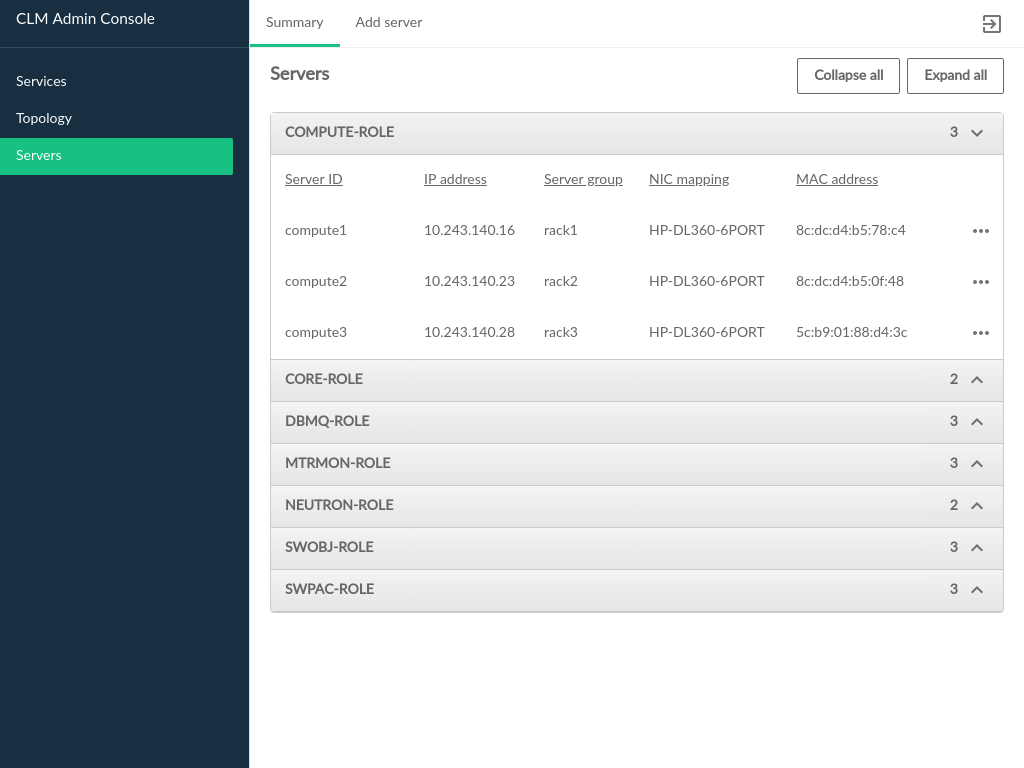Expand the SWOBJ-ROLE row

pyautogui.click(x=977, y=548)
